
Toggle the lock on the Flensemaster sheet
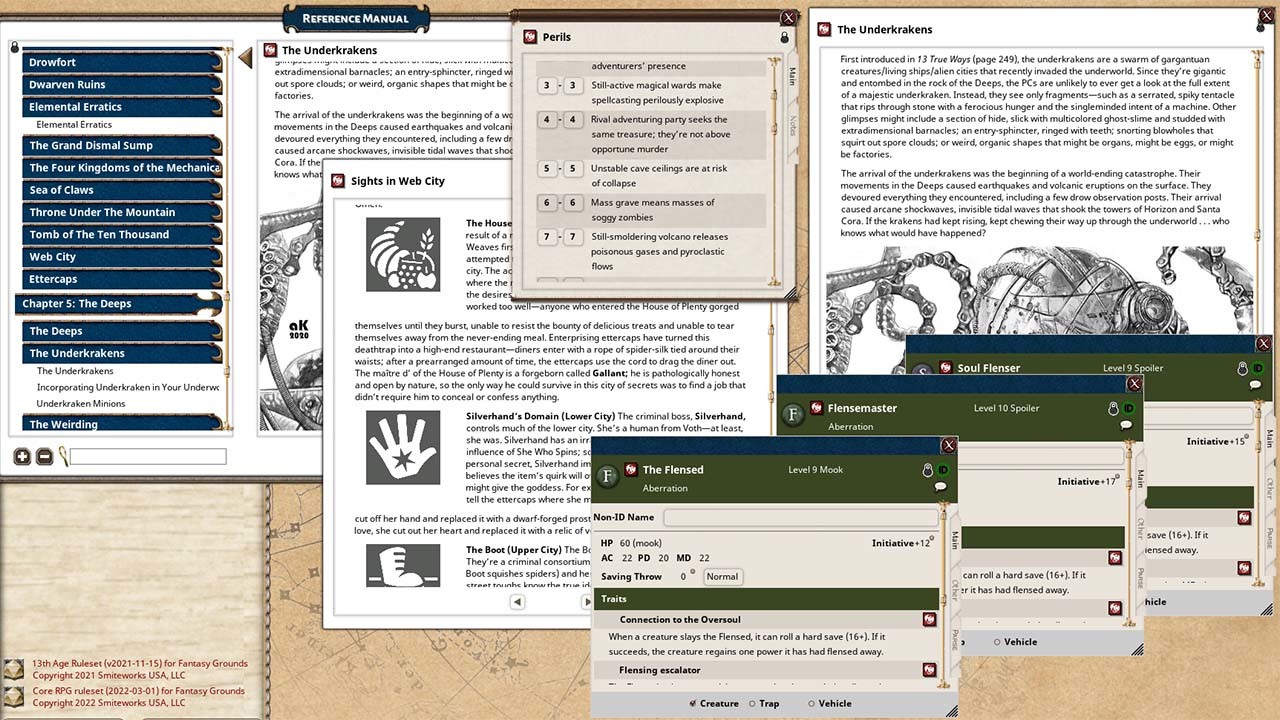coord(1113,408)
